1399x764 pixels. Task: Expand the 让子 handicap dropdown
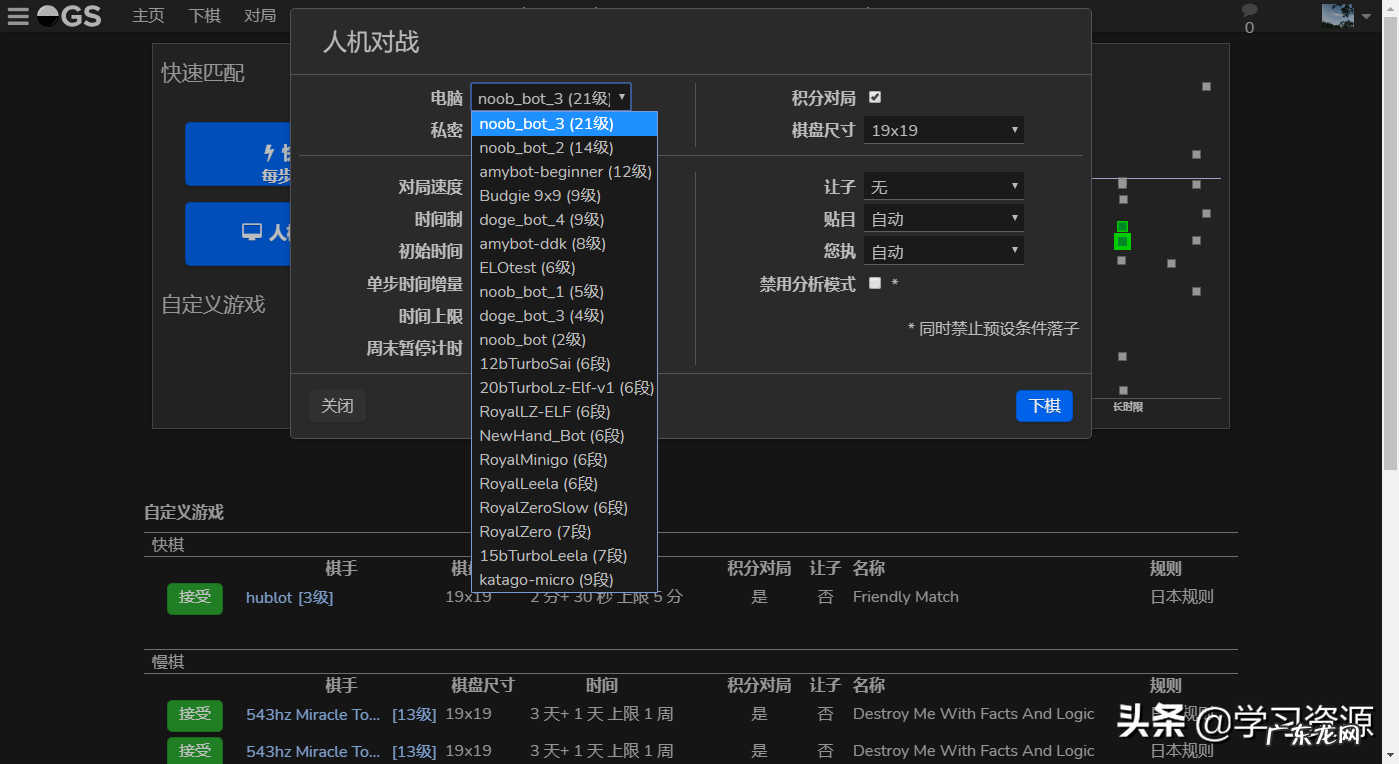943,187
